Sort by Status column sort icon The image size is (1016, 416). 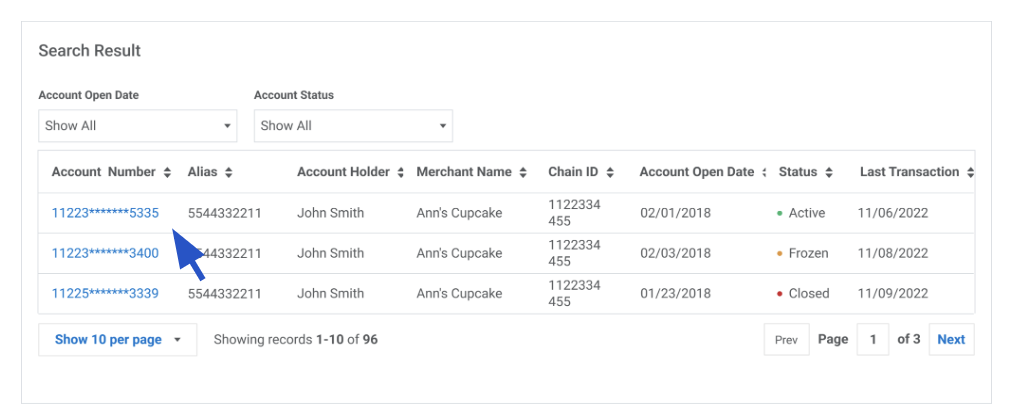coord(829,173)
